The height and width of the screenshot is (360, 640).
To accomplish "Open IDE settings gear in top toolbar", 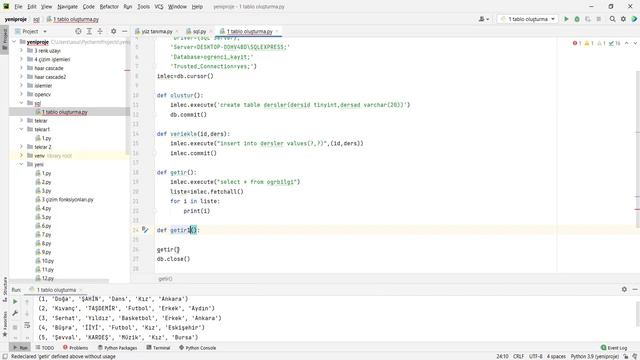I will (623, 19).
